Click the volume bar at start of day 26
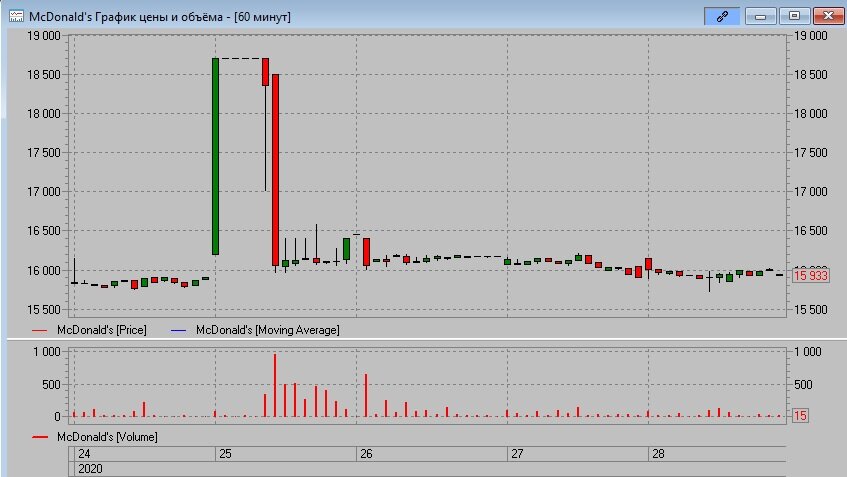847x477 pixels. click(366, 395)
